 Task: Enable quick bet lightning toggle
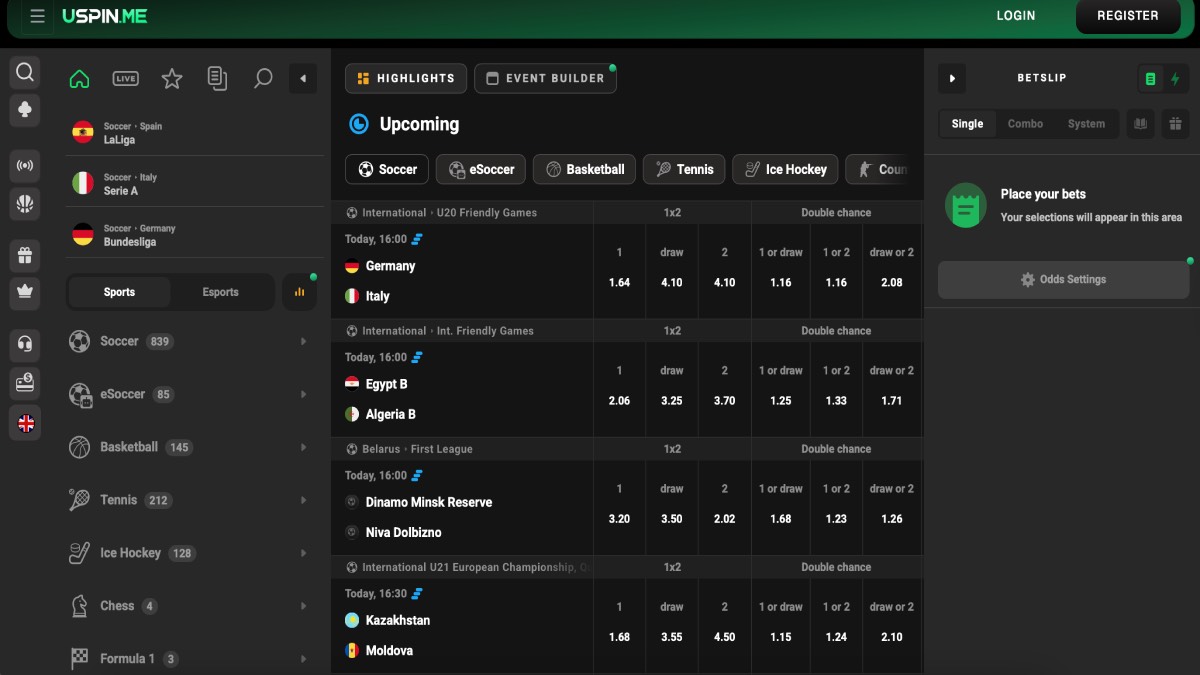pos(1174,79)
